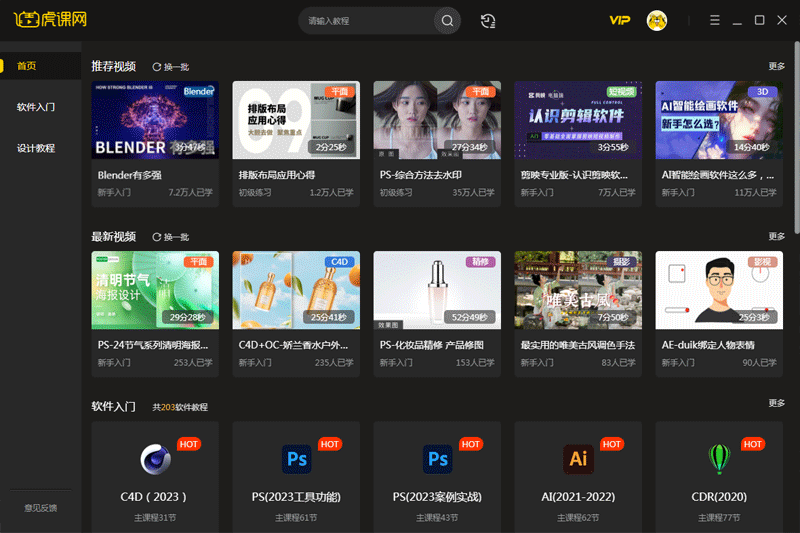The width and height of the screenshot is (800, 533).
Task: Click the Huke logo in top-left
Action: [50, 20]
